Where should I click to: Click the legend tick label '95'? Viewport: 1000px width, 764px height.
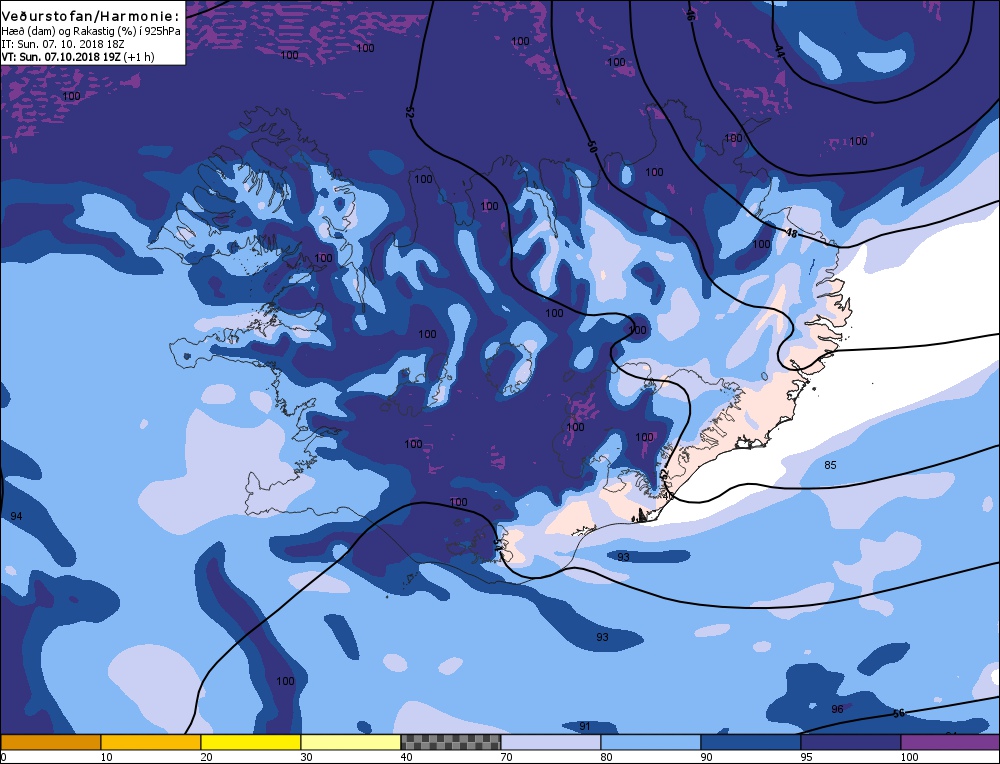(x=806, y=757)
